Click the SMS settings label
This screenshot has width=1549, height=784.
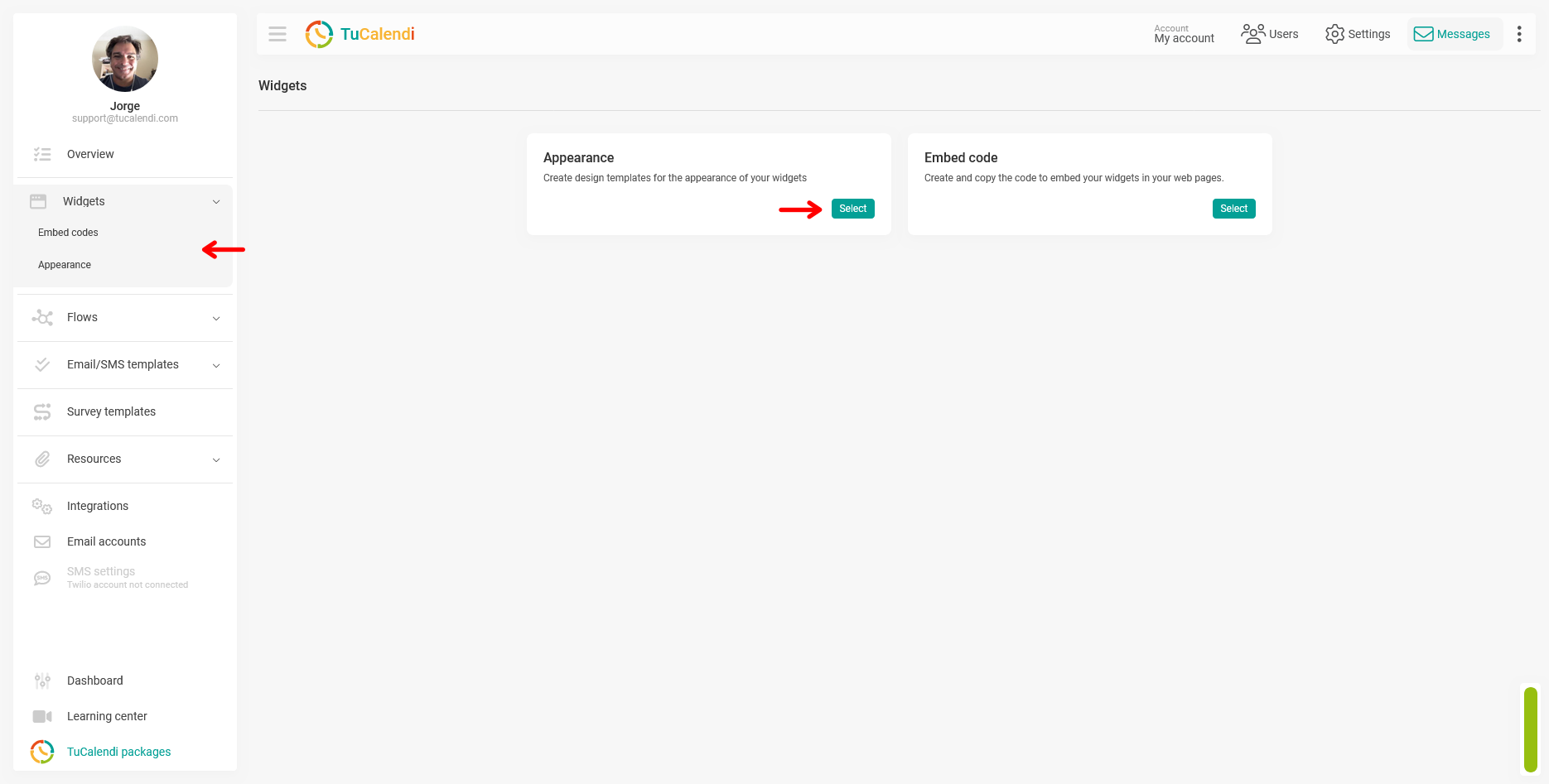(x=101, y=571)
